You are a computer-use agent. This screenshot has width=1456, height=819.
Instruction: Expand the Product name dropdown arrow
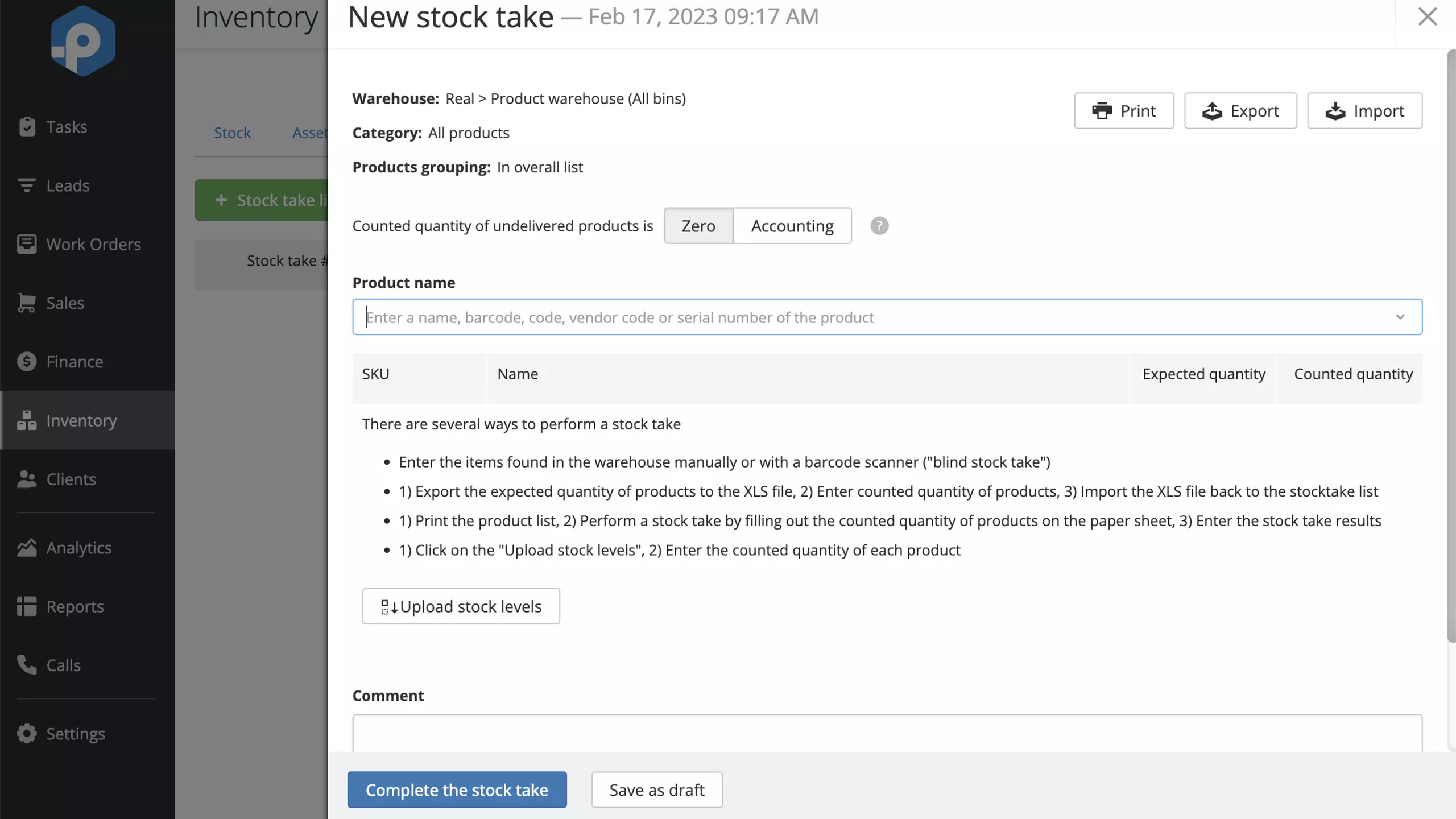tap(1400, 317)
